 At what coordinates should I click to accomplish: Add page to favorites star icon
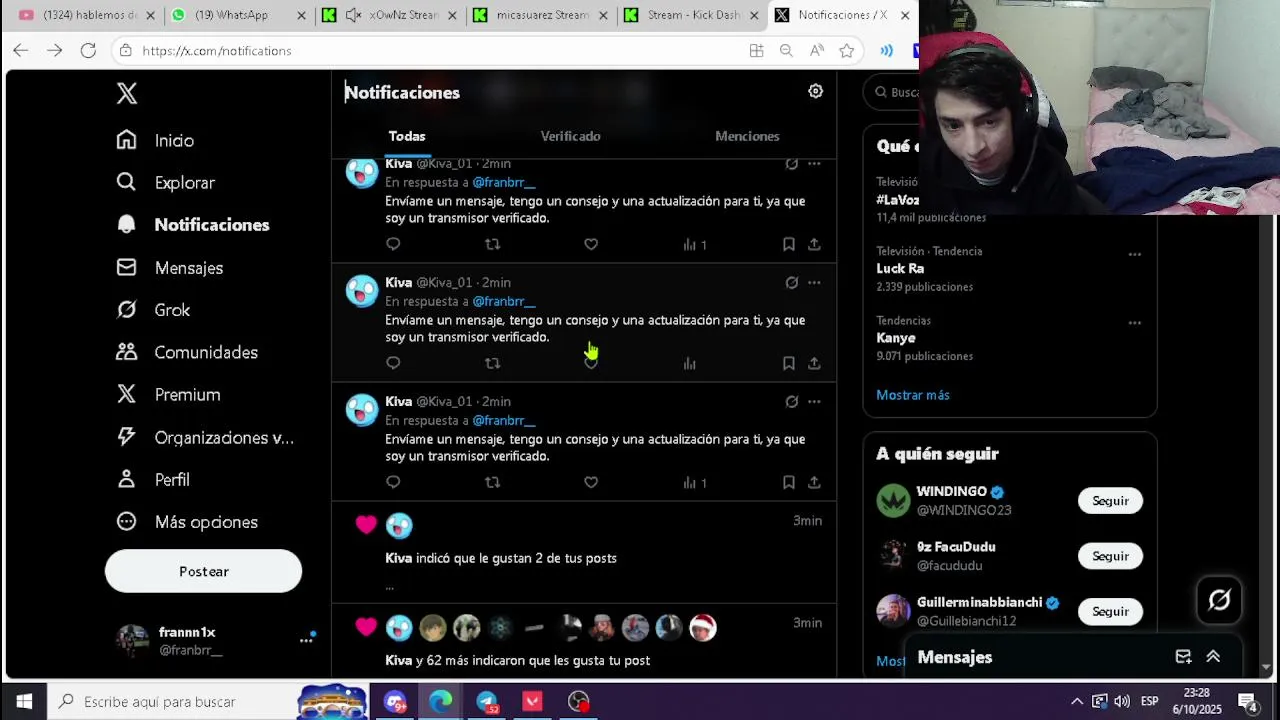tap(847, 51)
